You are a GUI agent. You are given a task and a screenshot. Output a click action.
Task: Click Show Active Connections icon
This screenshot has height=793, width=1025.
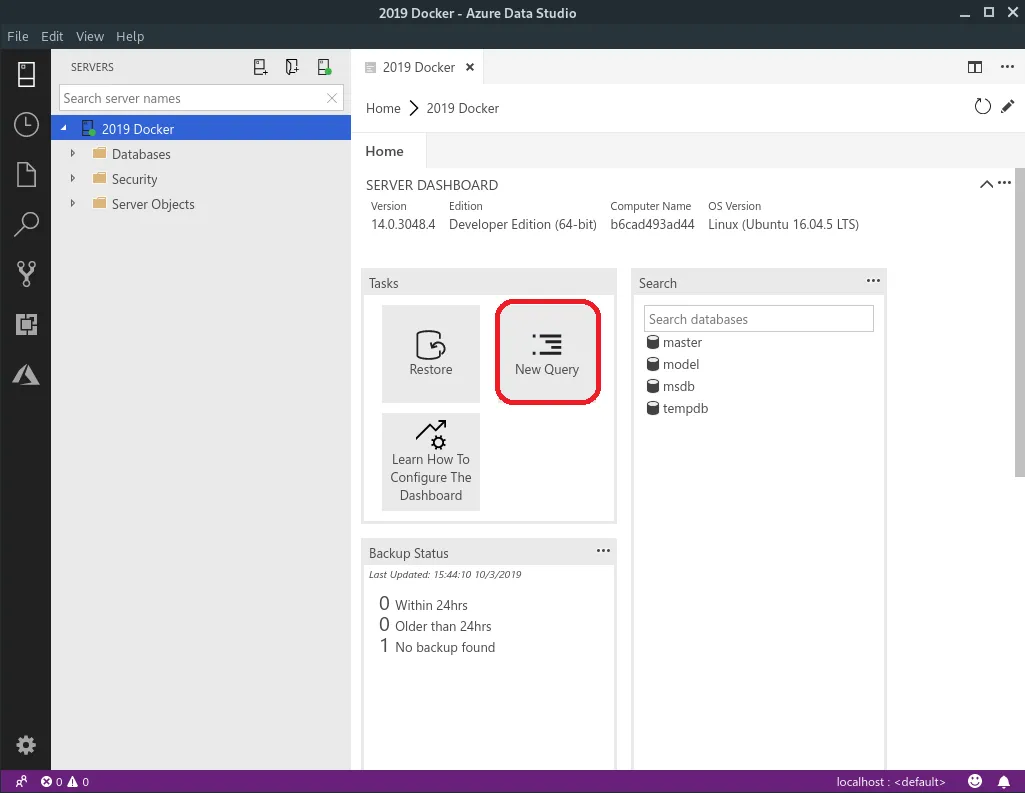[x=324, y=67]
